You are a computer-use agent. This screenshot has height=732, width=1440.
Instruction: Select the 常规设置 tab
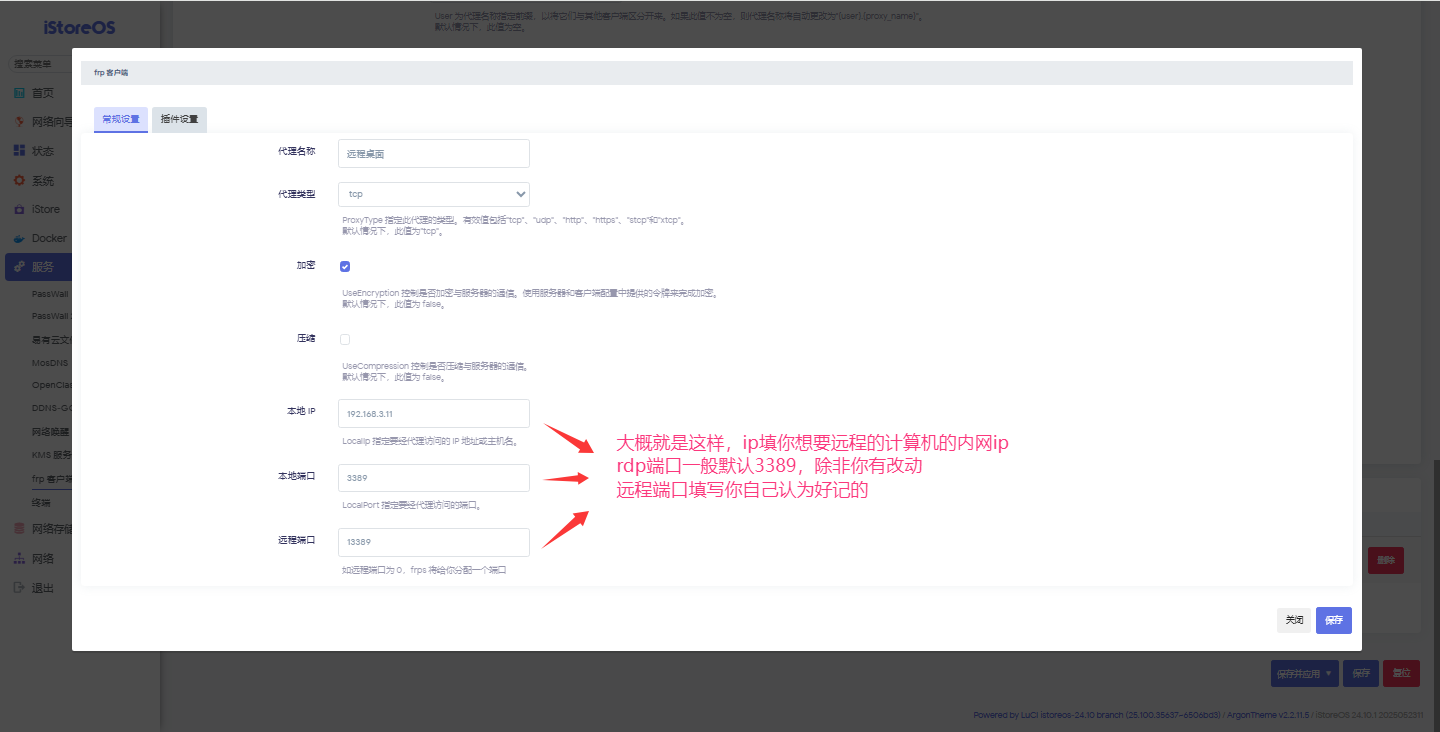point(121,119)
